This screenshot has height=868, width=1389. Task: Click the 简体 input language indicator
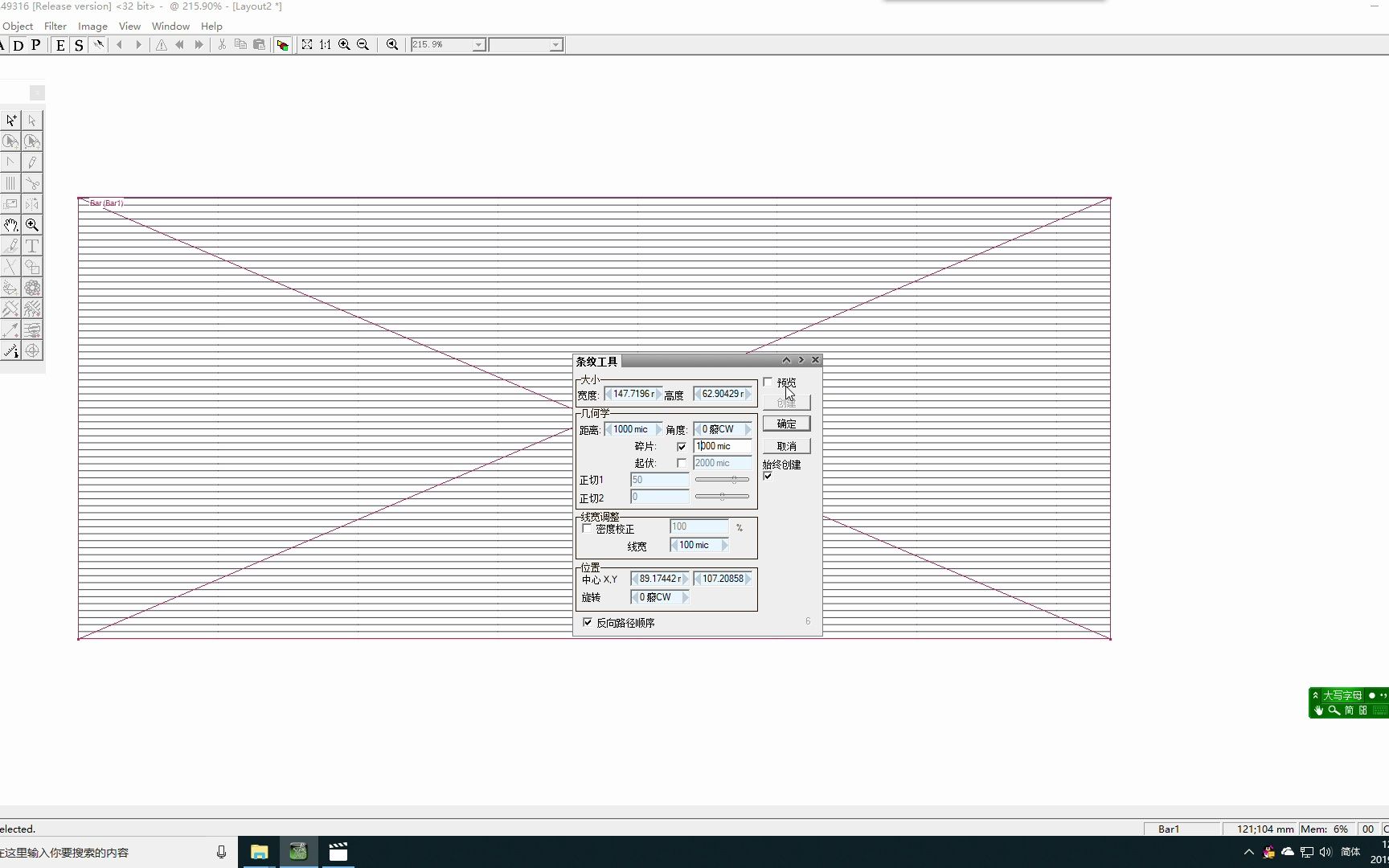coord(1351,852)
